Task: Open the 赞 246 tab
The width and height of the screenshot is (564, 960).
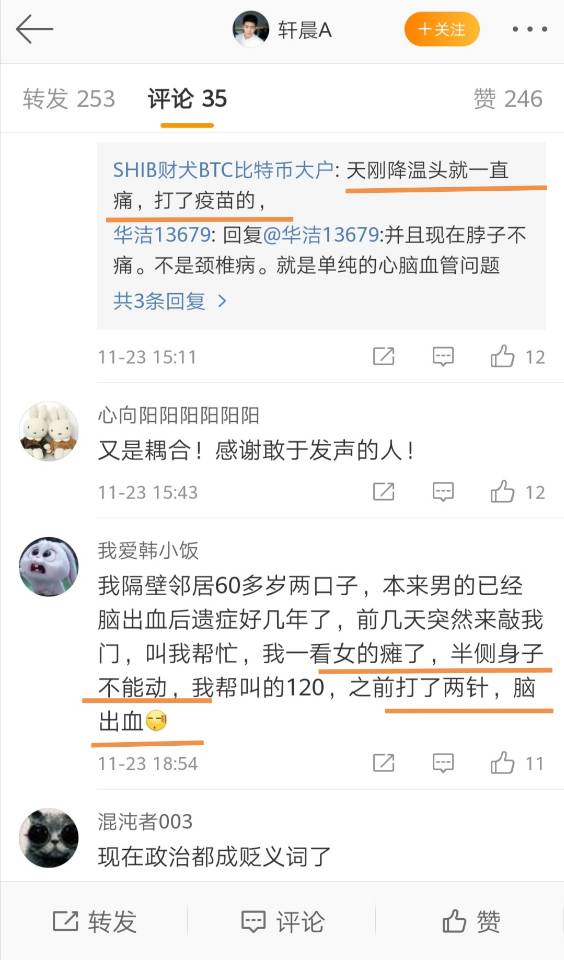Action: coord(508,99)
